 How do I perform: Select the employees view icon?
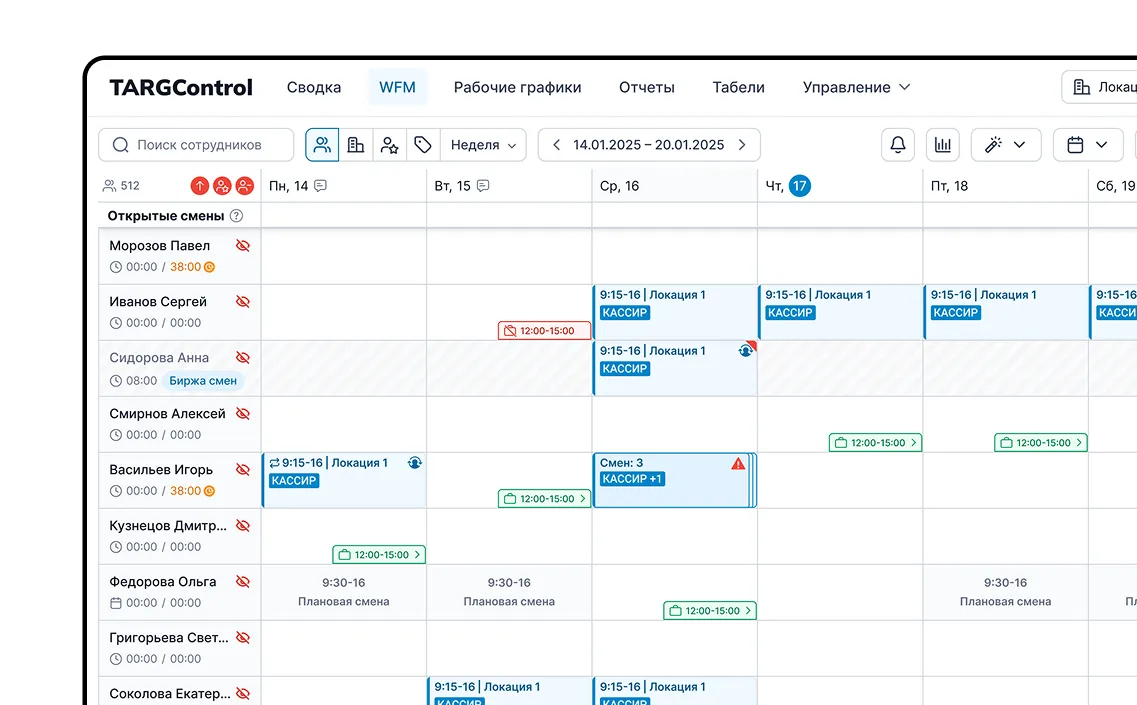[x=322, y=145]
